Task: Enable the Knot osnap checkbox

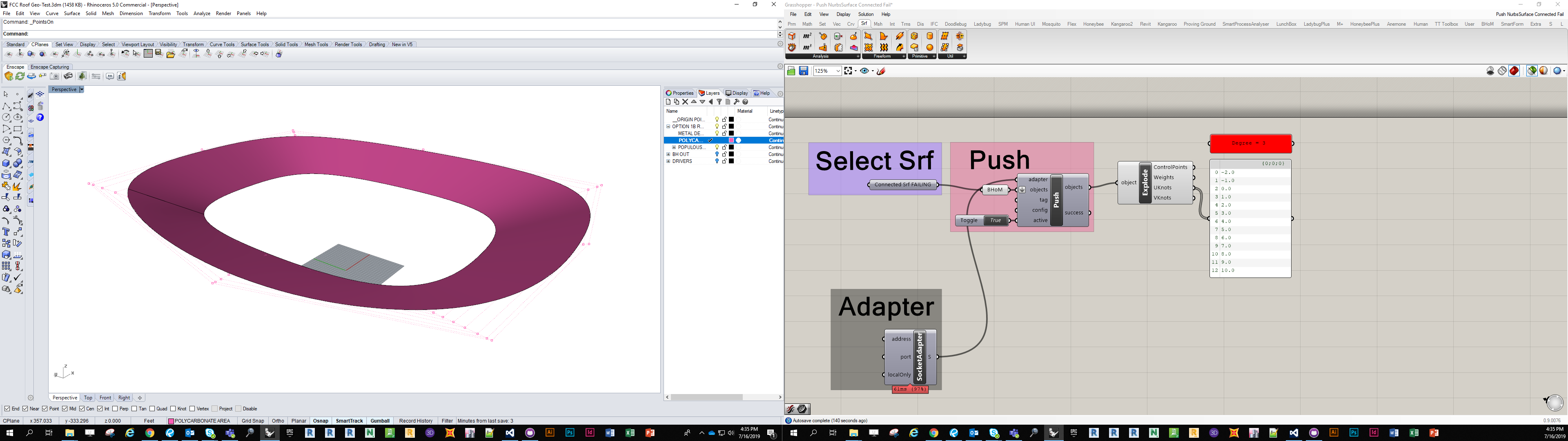Action: tap(174, 409)
